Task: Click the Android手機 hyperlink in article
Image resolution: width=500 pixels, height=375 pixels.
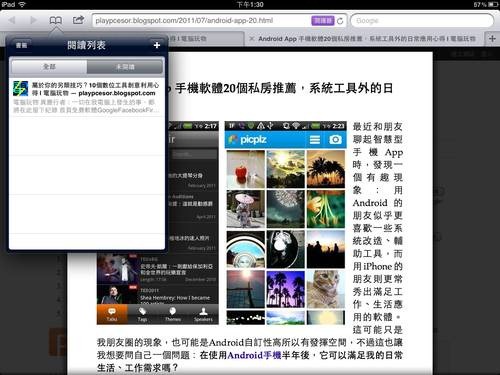Action: point(254,355)
